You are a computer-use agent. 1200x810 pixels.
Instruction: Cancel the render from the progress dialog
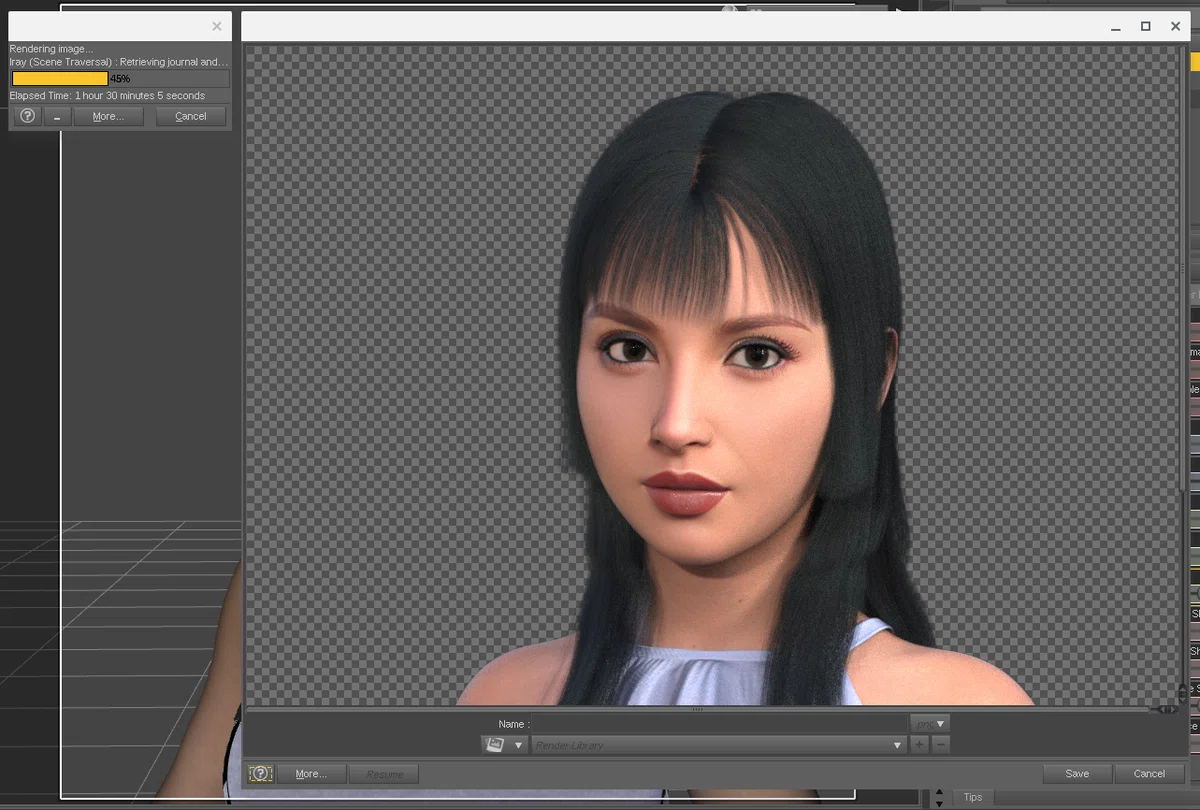pyautogui.click(x=191, y=116)
